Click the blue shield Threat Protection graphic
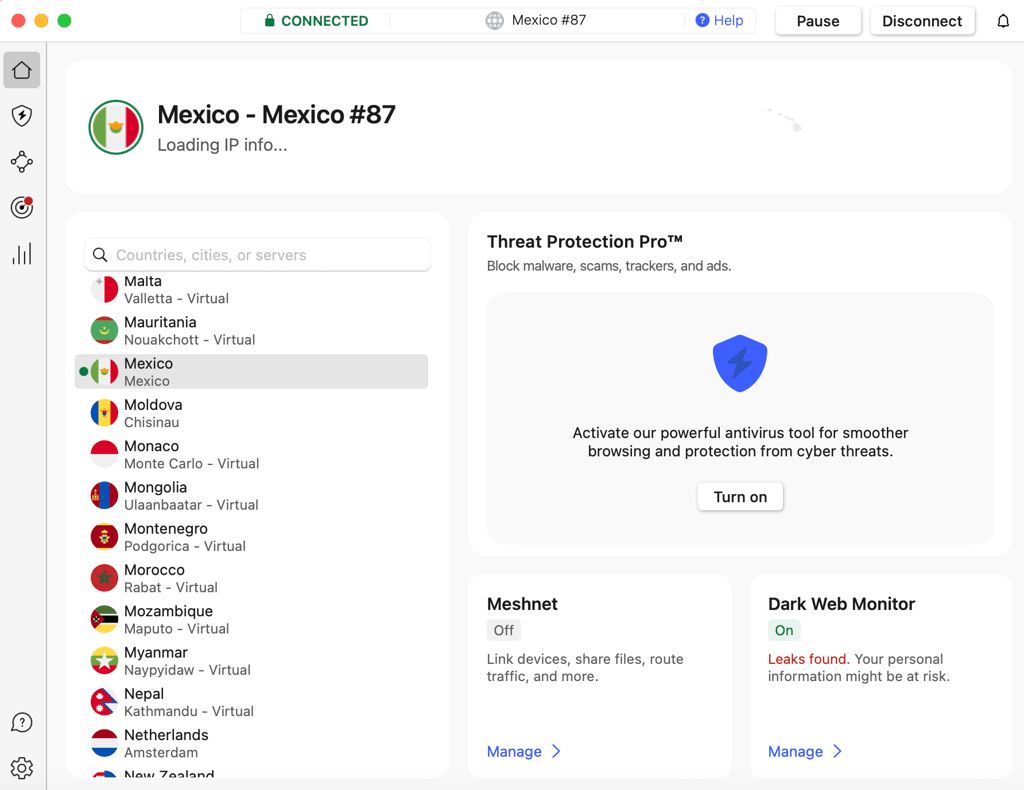This screenshot has width=1024, height=790. coord(740,364)
